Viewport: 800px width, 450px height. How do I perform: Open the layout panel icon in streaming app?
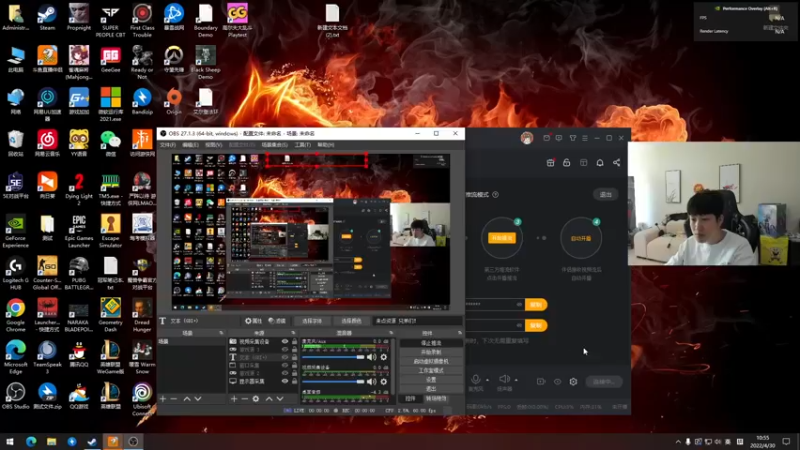click(x=584, y=163)
